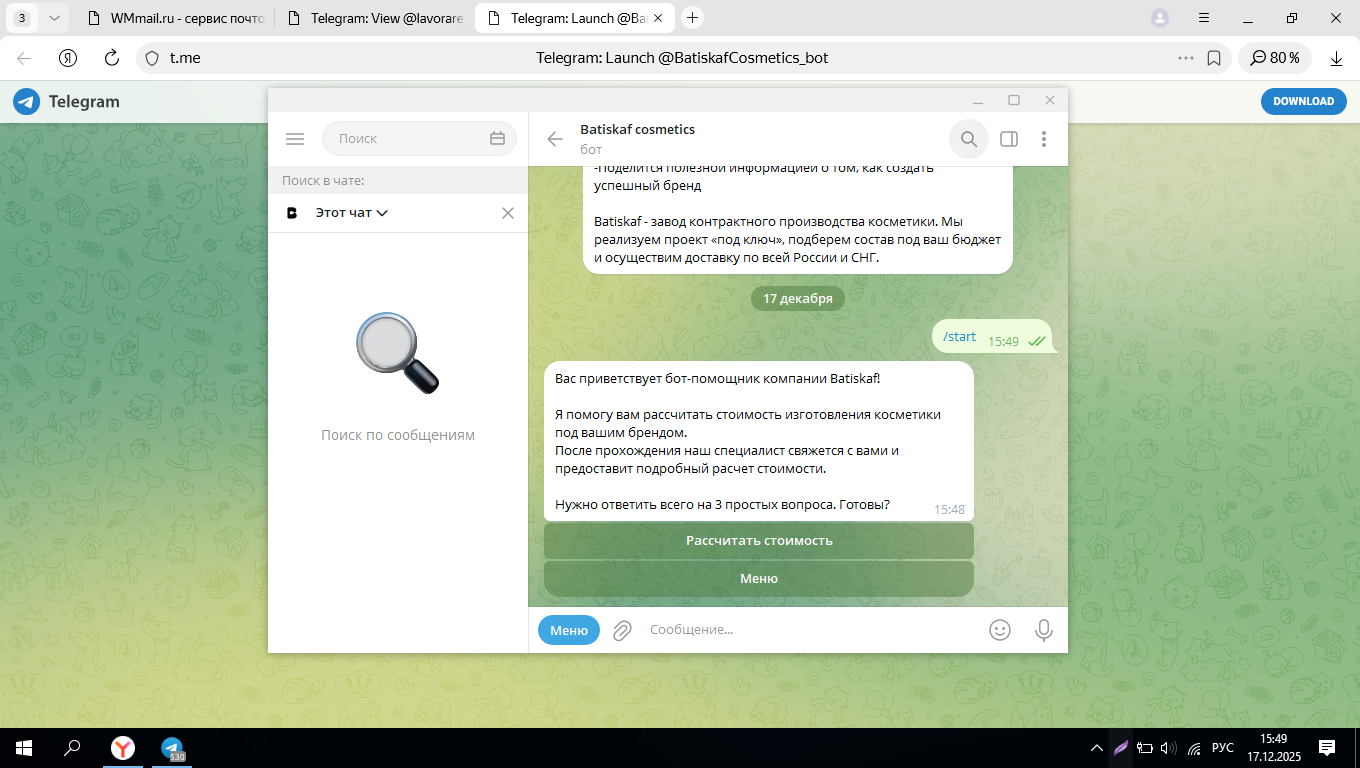The height and width of the screenshot is (768, 1360).
Task: Click the '17 декабря' date badge
Action: coord(798,299)
